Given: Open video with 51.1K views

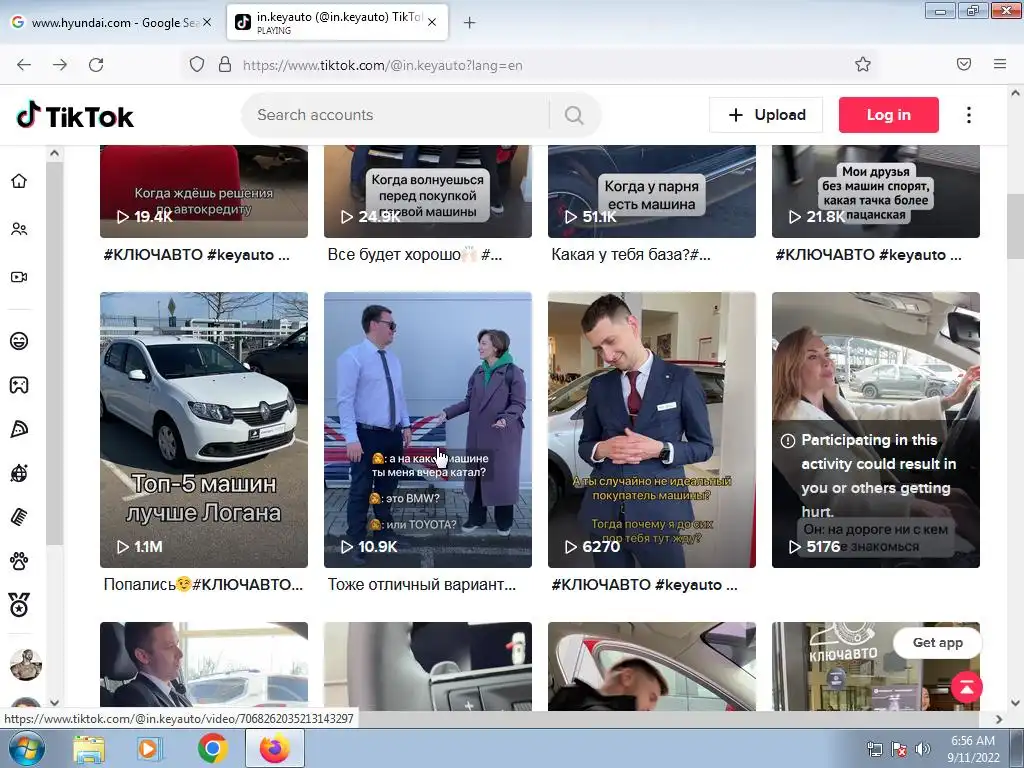Looking at the screenshot, I should tap(652, 191).
